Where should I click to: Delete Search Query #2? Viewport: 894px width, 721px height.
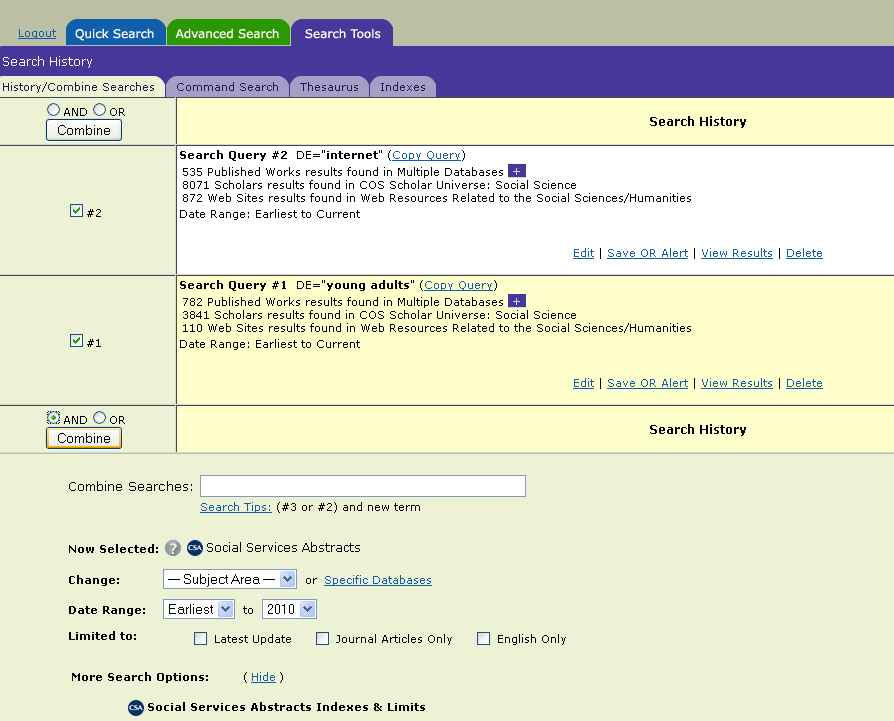click(804, 253)
